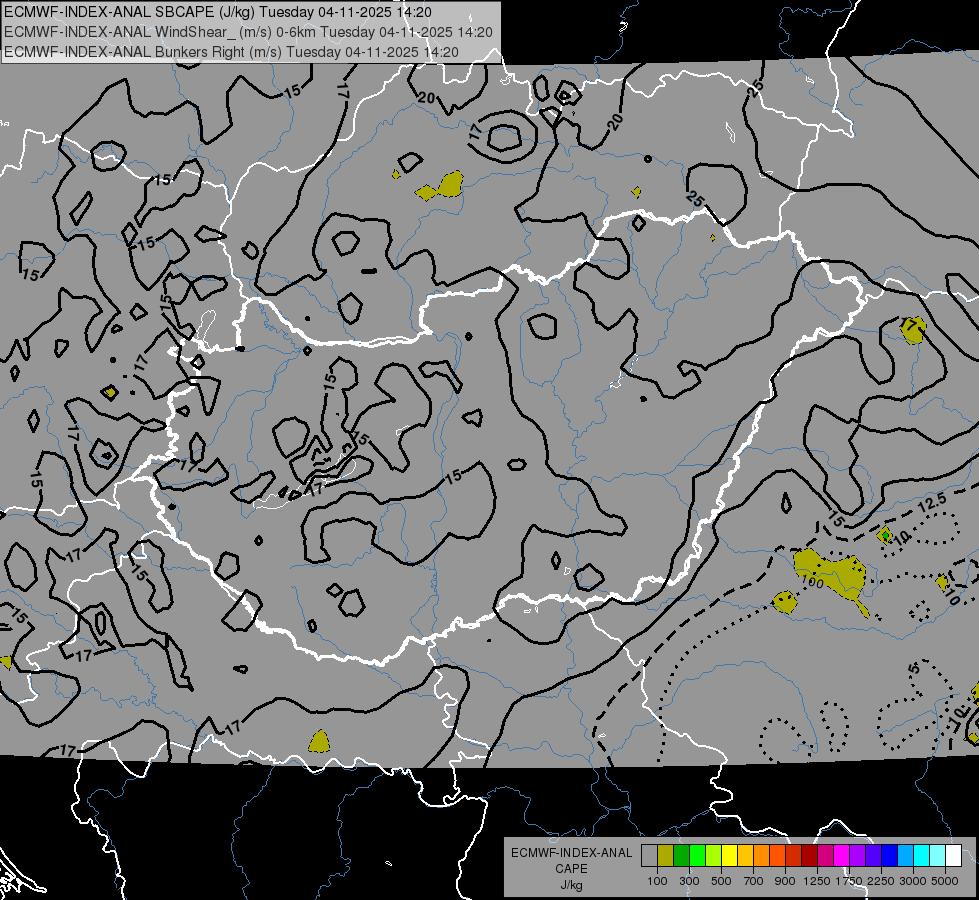The height and width of the screenshot is (900, 979).
Task: Select the gray swatch in CAPE legend
Action: coord(649,856)
